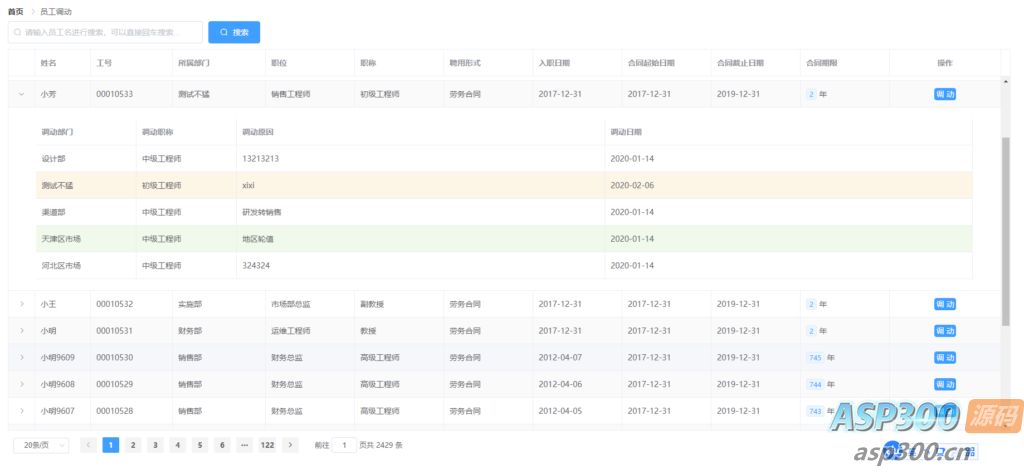Select page 6 in pagination
This screenshot has width=1024, height=474.
pyautogui.click(x=221, y=445)
